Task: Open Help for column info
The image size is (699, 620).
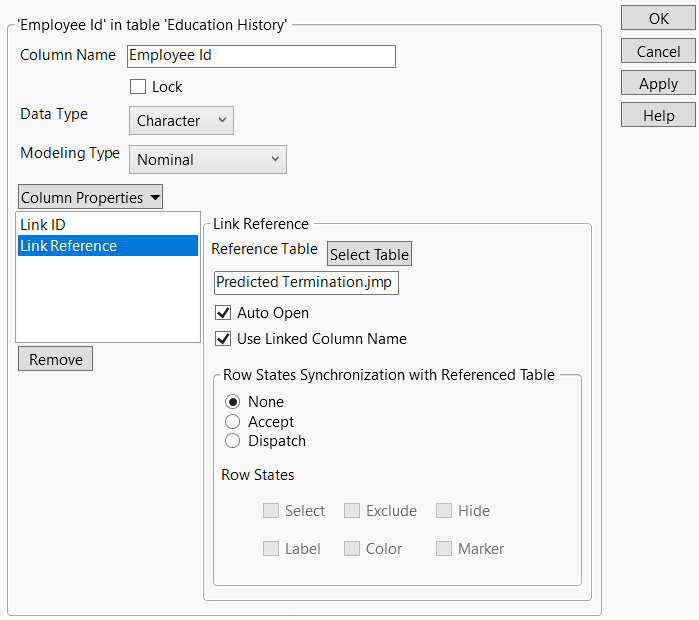Action: pyautogui.click(x=658, y=115)
